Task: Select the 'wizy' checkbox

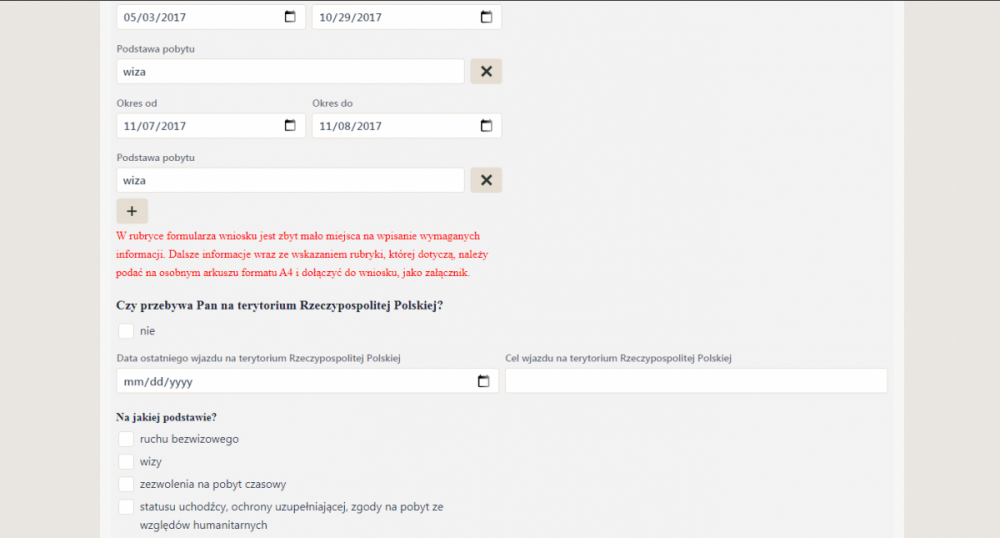Action: pyautogui.click(x=126, y=462)
